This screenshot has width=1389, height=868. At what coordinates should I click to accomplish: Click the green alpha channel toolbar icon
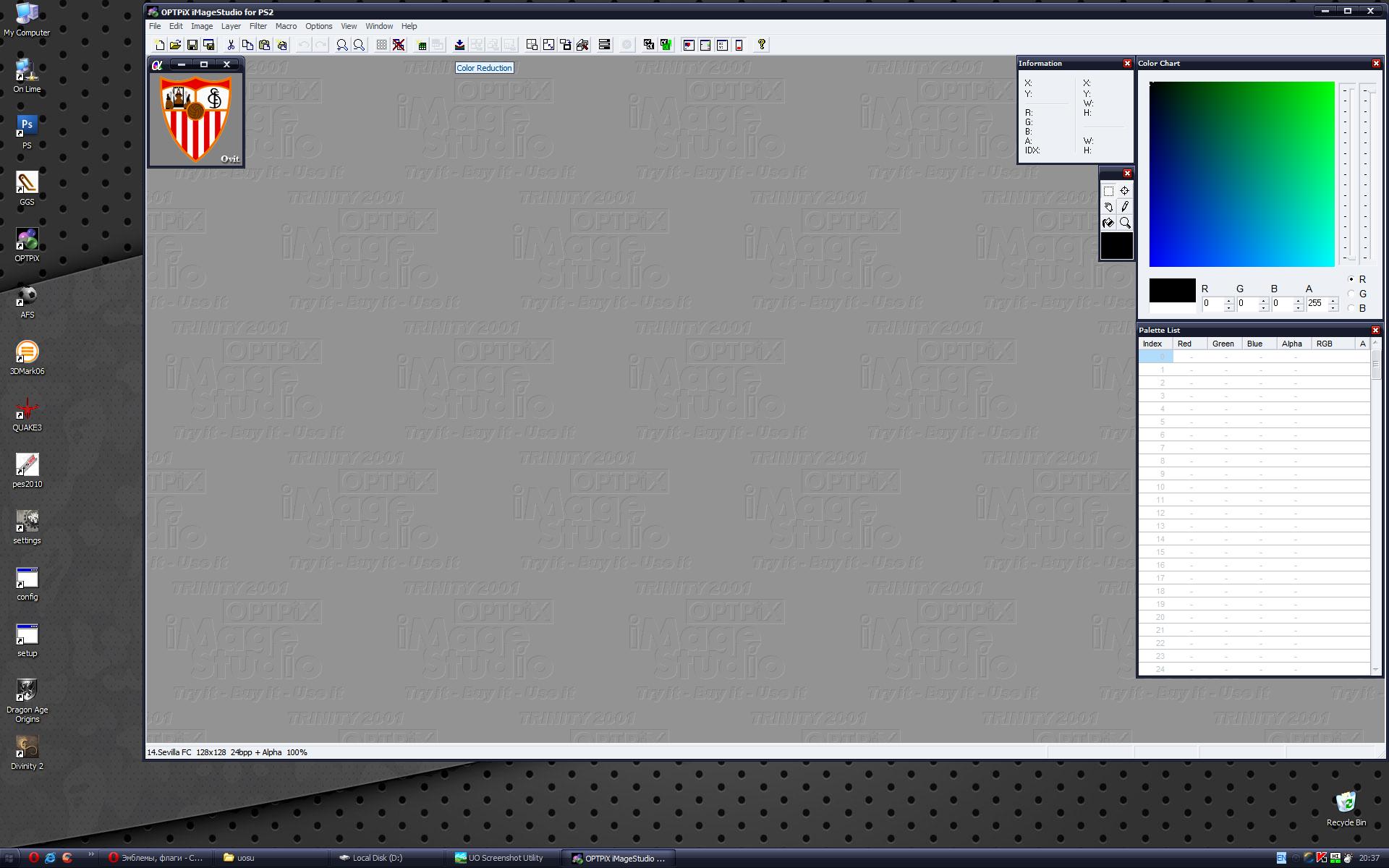pyautogui.click(x=666, y=45)
